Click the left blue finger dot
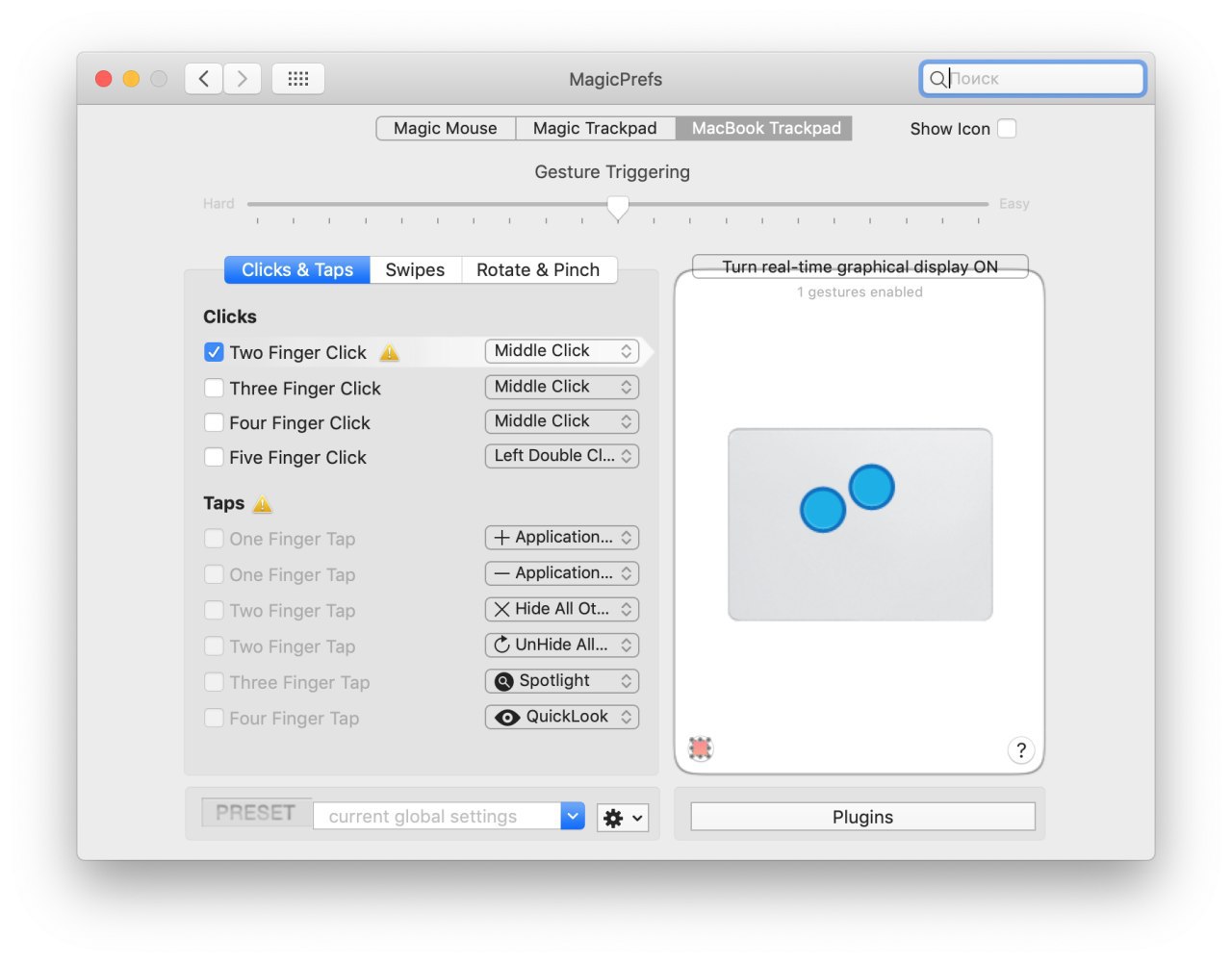 coord(823,510)
